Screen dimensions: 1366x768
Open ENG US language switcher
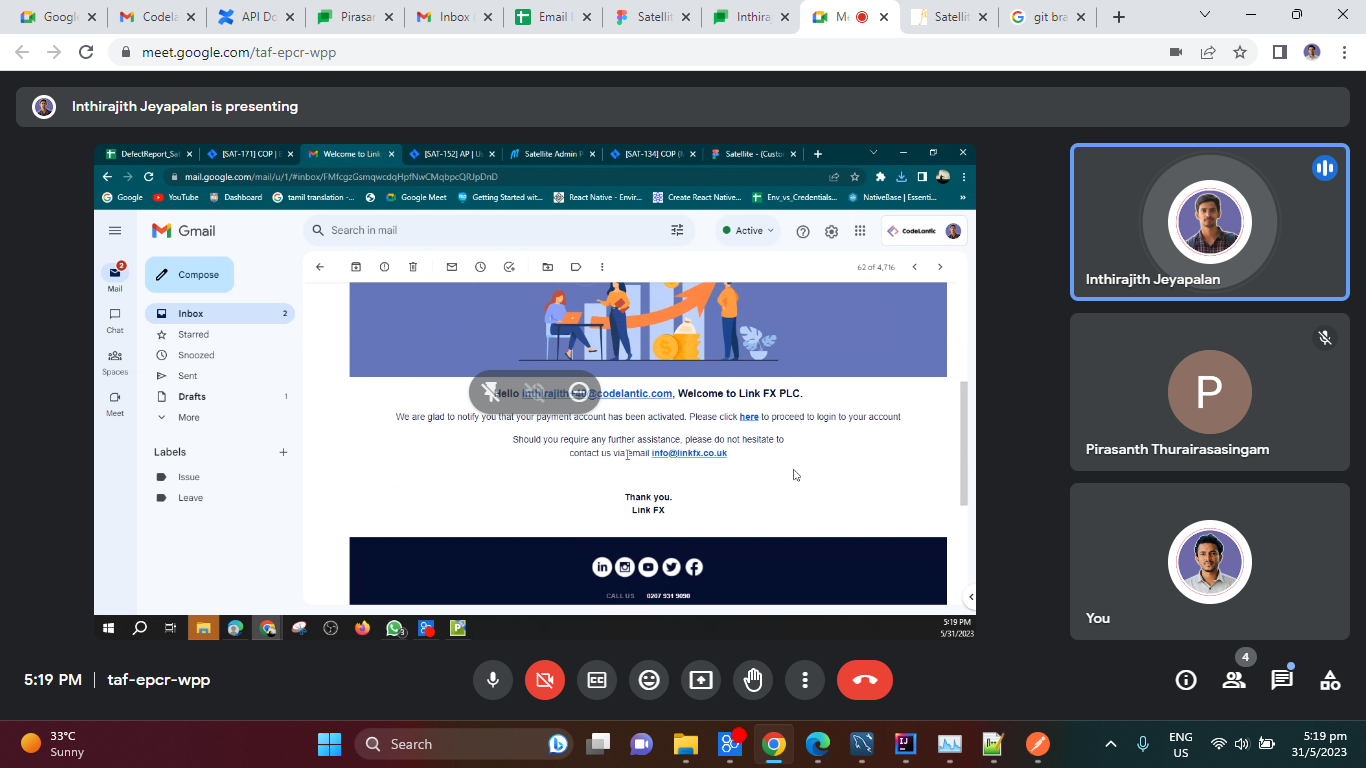click(x=1181, y=744)
